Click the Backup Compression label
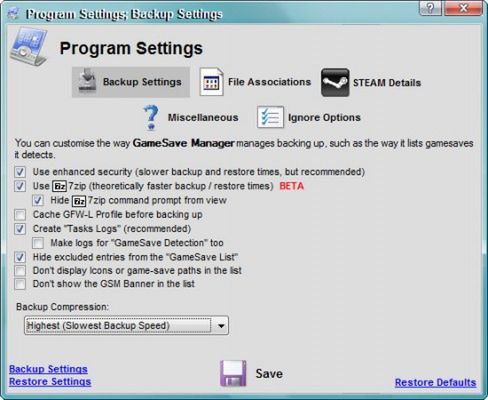The width and height of the screenshot is (488, 400). [x=63, y=307]
